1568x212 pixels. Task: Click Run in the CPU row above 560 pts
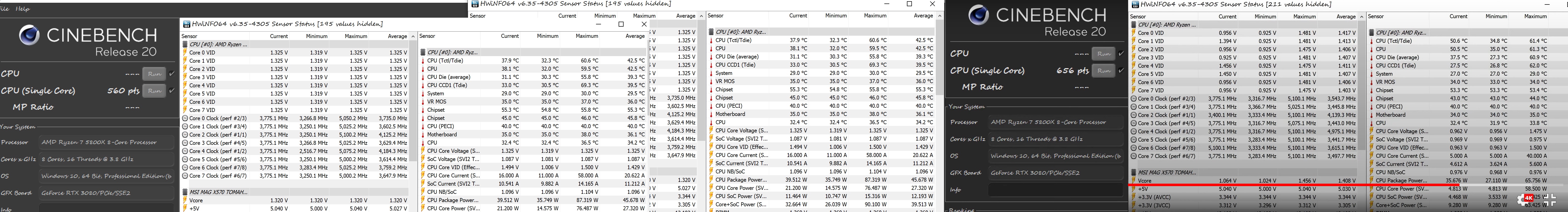(x=154, y=74)
